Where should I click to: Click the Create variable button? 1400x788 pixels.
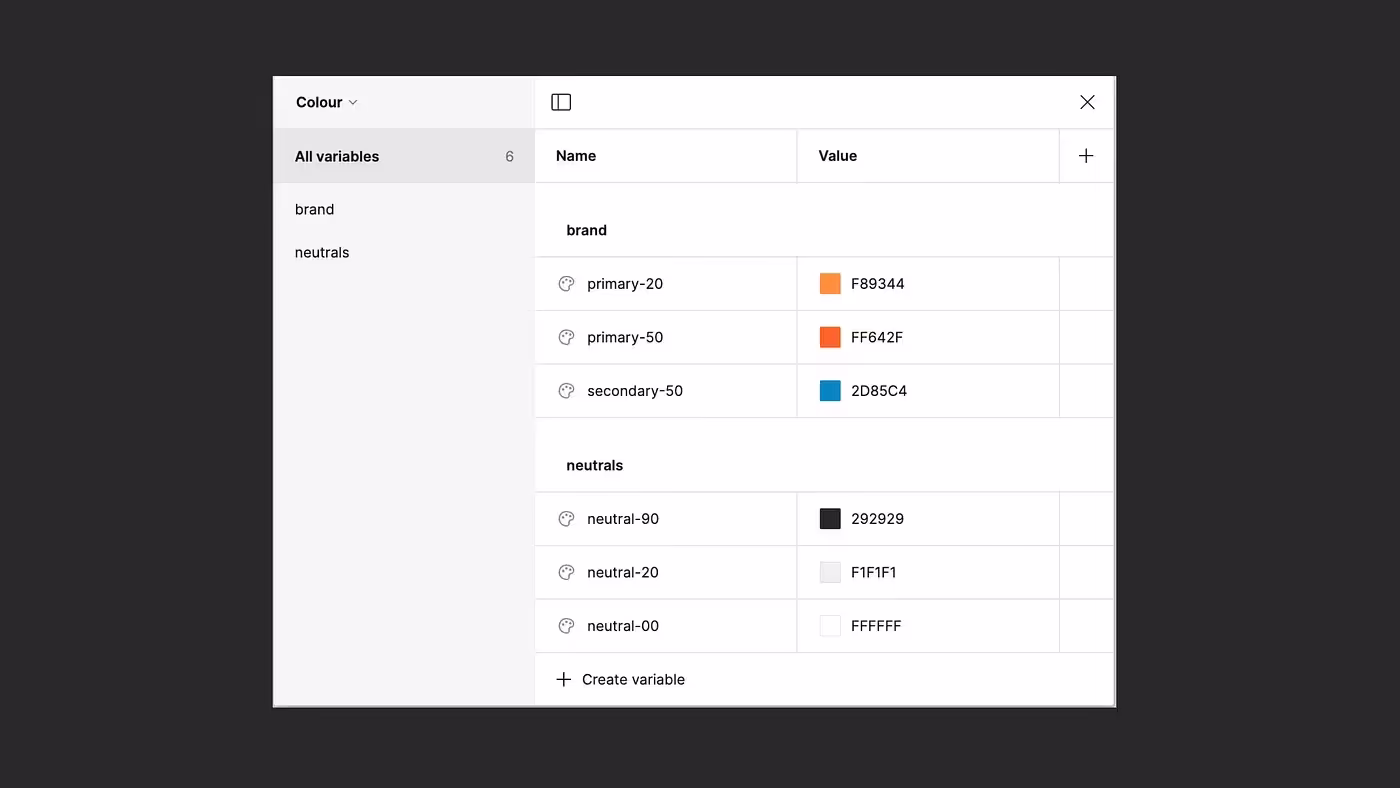(x=621, y=680)
